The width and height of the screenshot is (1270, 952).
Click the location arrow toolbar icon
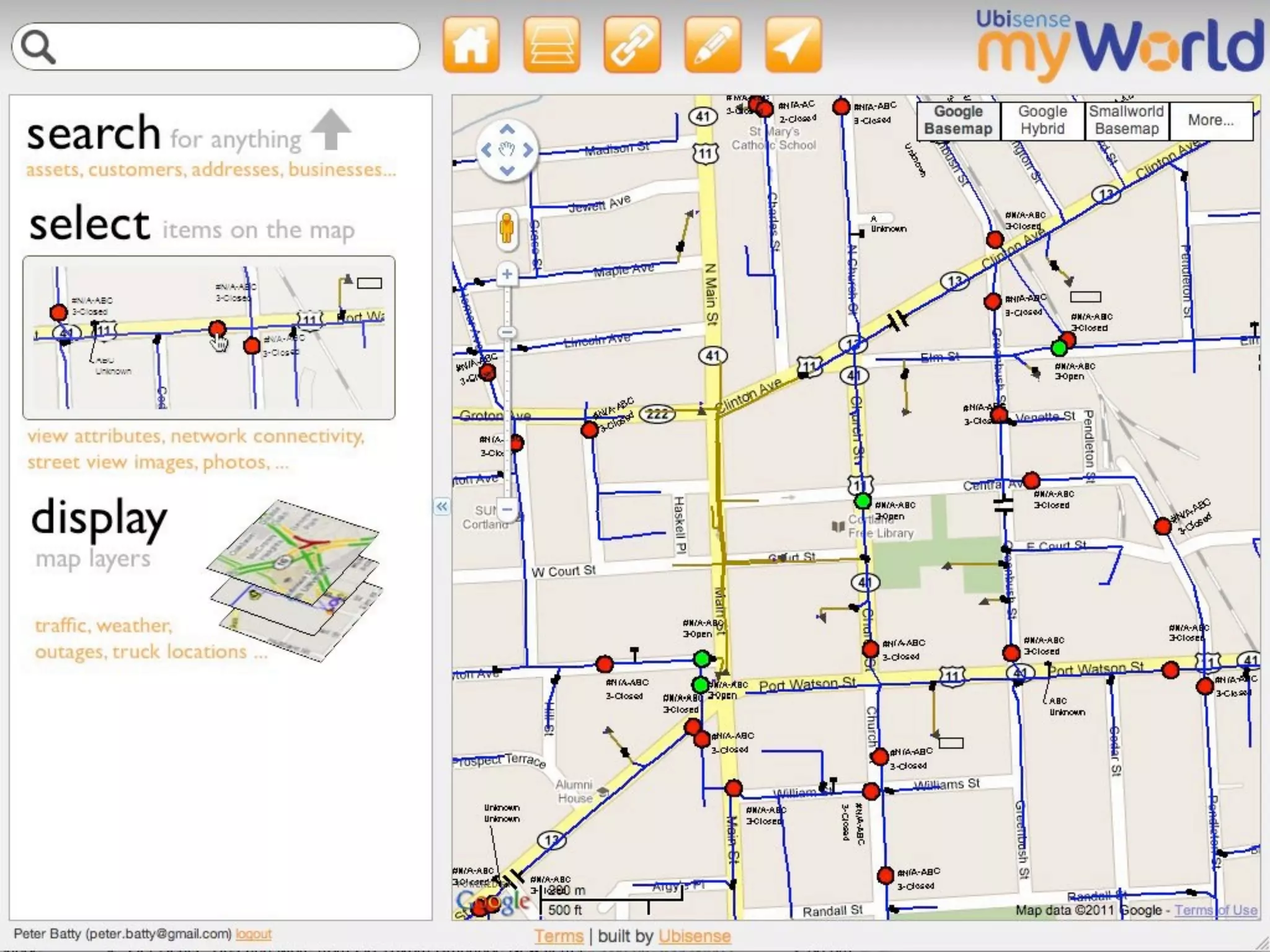(793, 45)
